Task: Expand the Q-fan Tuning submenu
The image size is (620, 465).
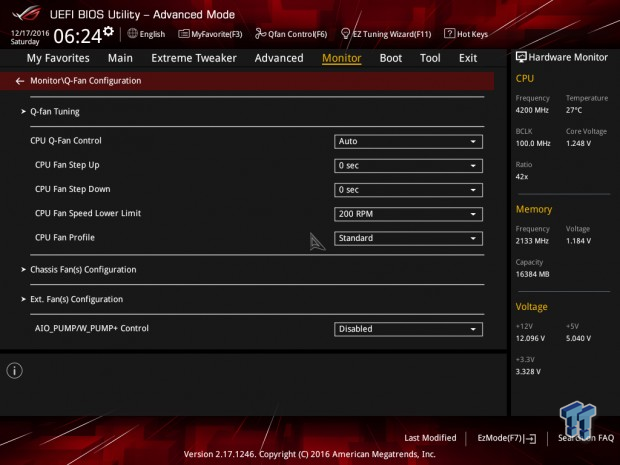Action: (55, 112)
